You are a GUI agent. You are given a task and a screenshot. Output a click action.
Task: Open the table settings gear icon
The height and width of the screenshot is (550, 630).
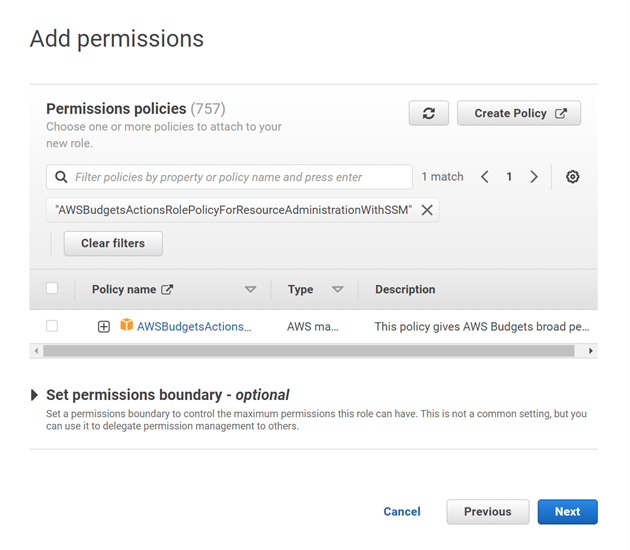coord(572,177)
